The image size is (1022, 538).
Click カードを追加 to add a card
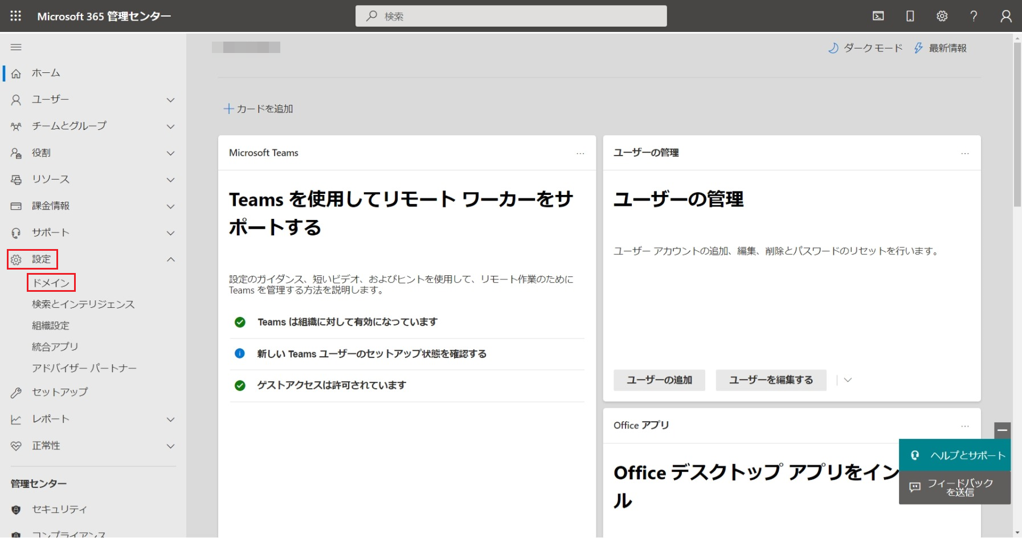[258, 108]
